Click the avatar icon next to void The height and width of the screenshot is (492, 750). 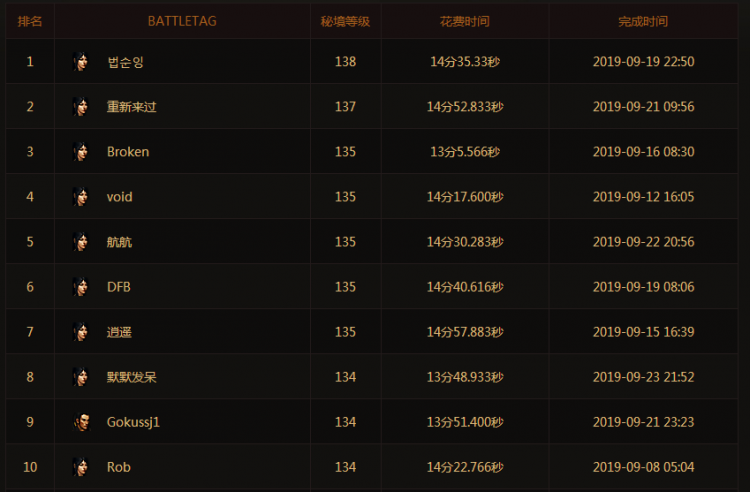point(81,197)
